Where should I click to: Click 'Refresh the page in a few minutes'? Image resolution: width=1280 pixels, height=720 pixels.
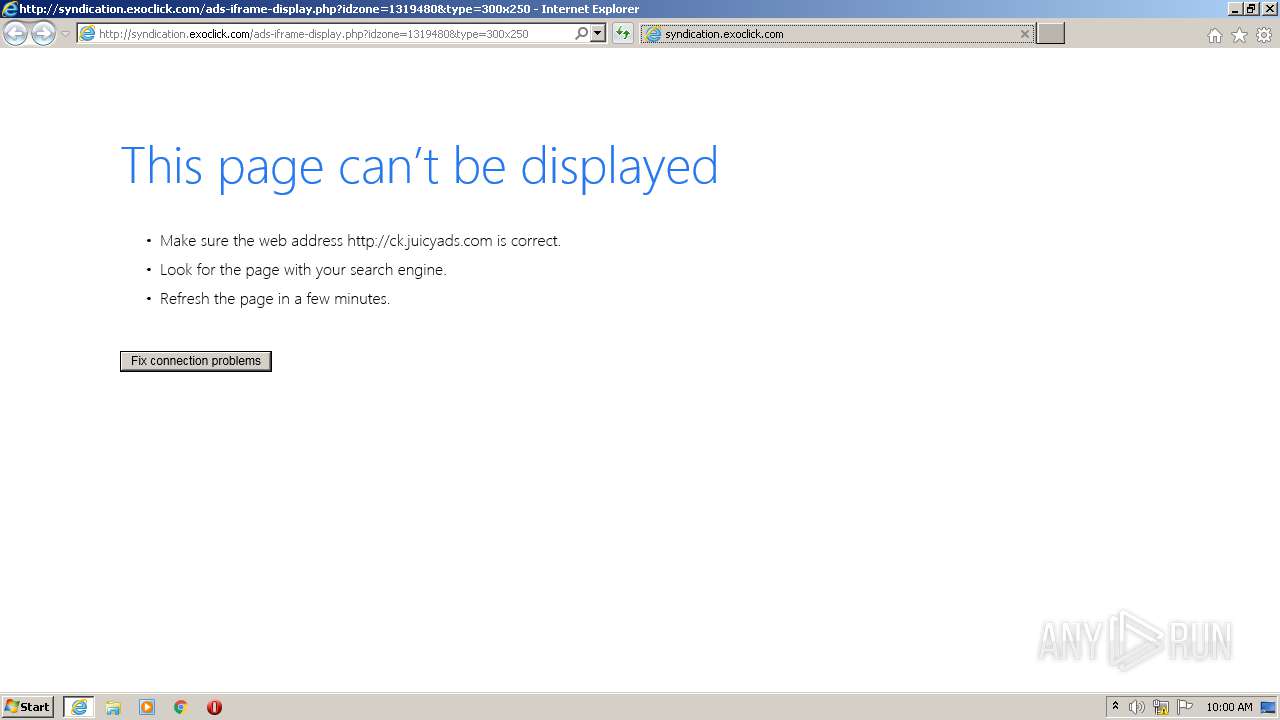[275, 299]
